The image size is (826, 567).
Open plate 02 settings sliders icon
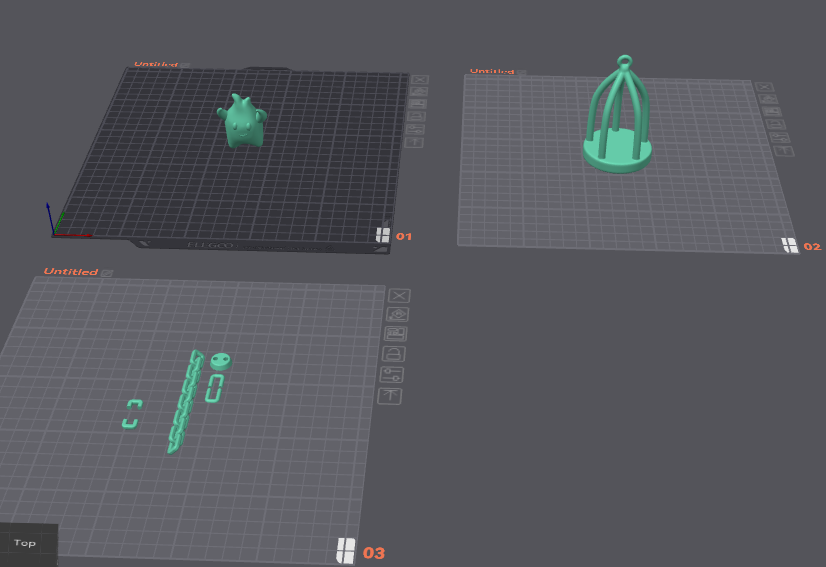tap(780, 138)
